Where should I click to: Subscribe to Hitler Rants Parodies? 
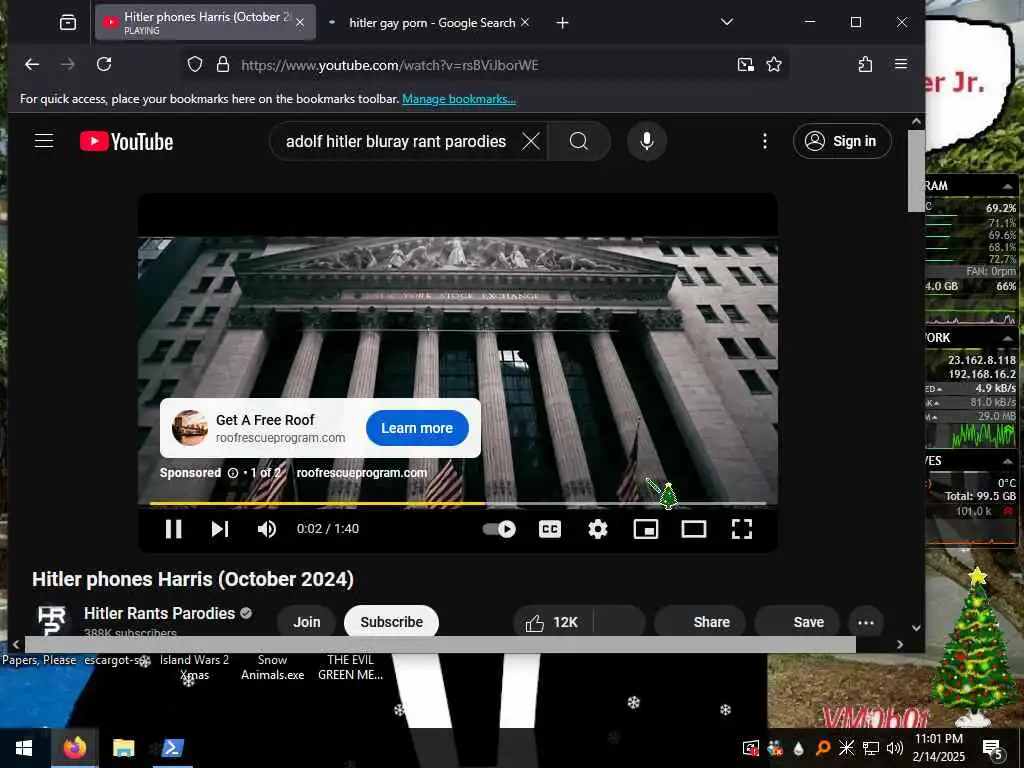pos(391,622)
